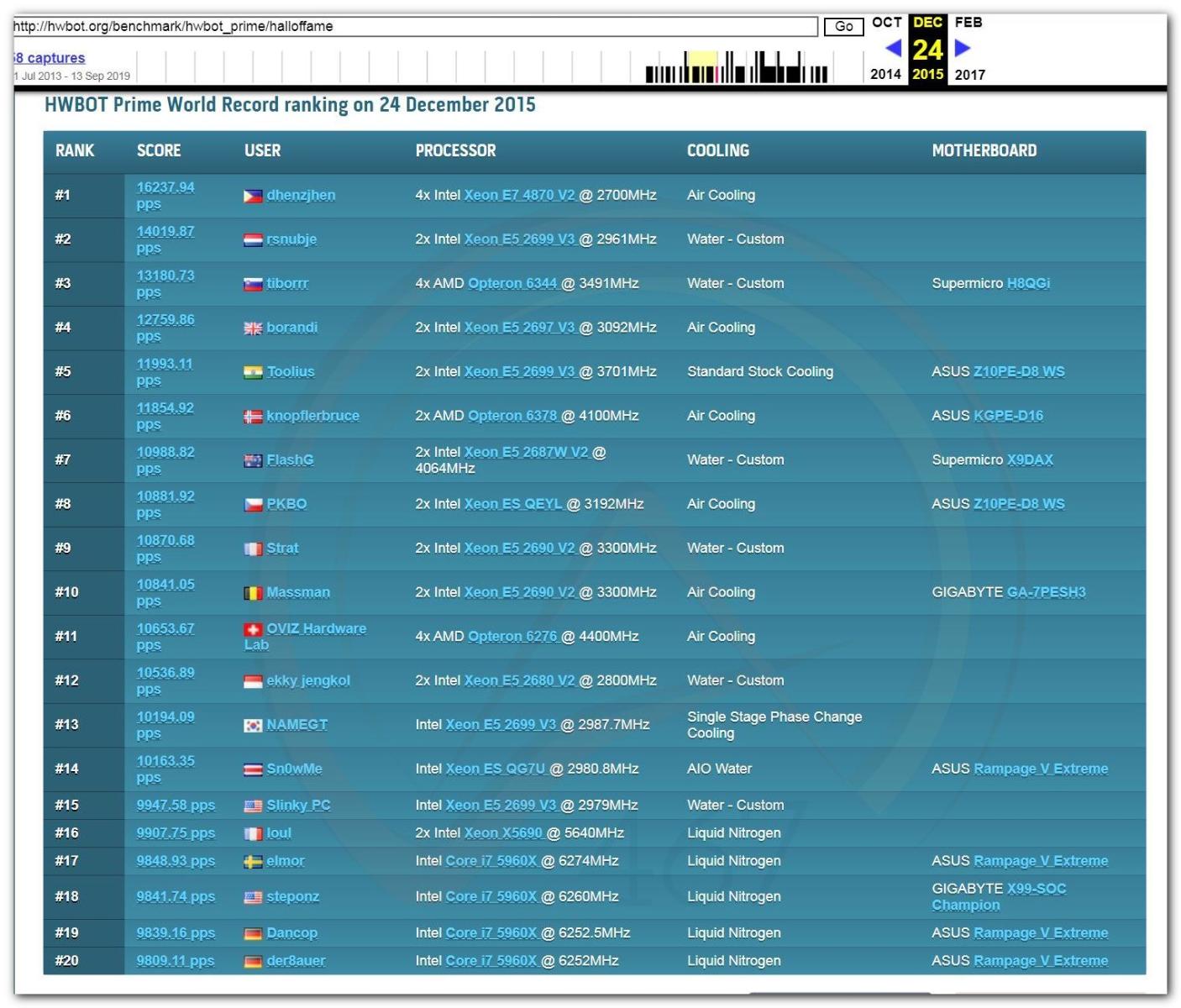Viewport: 1181px width, 1008px height.
Task: Click the Philippines flag beside dhenzjhen
Action: (253, 196)
